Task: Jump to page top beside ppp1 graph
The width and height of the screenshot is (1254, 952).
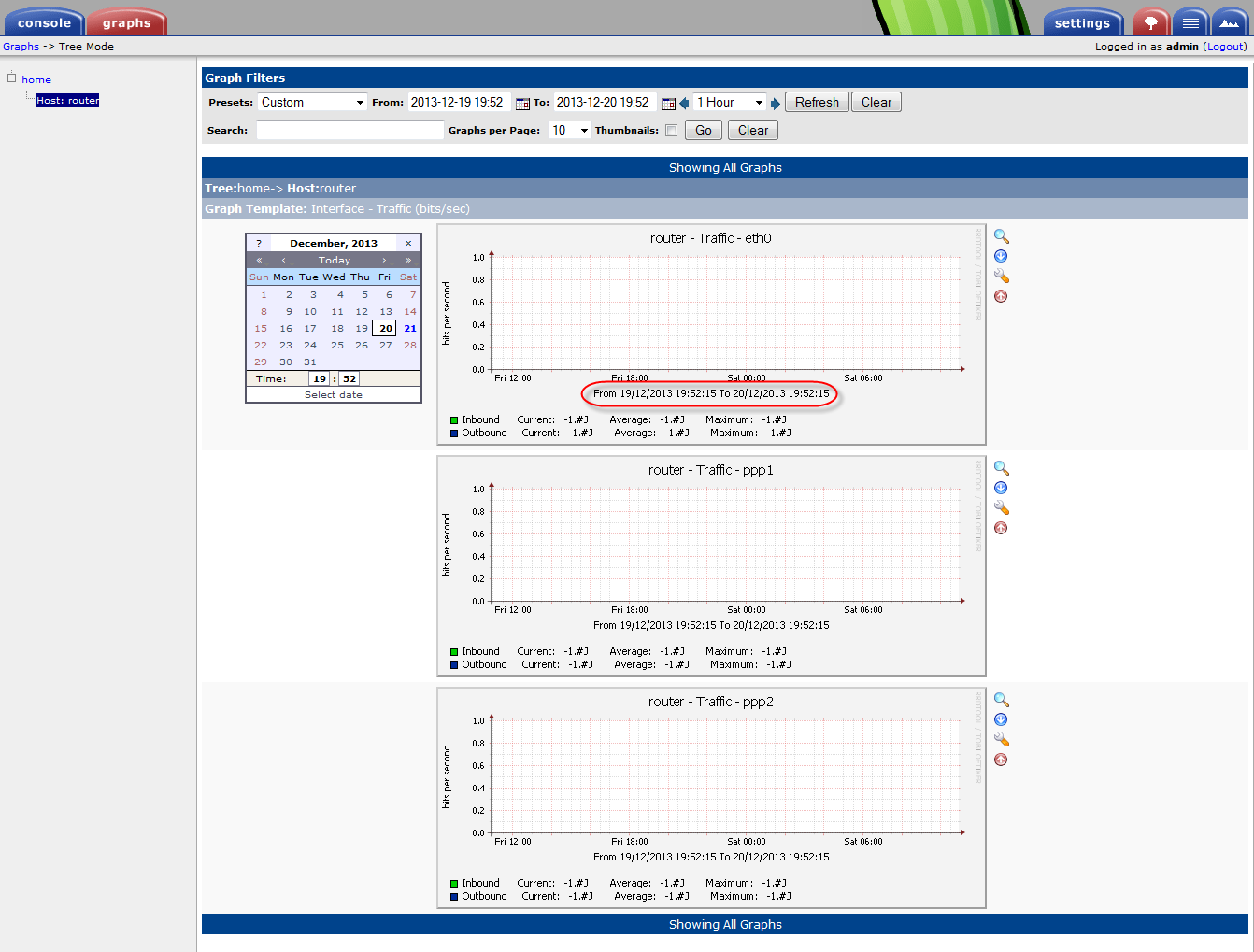Action: point(1001,528)
